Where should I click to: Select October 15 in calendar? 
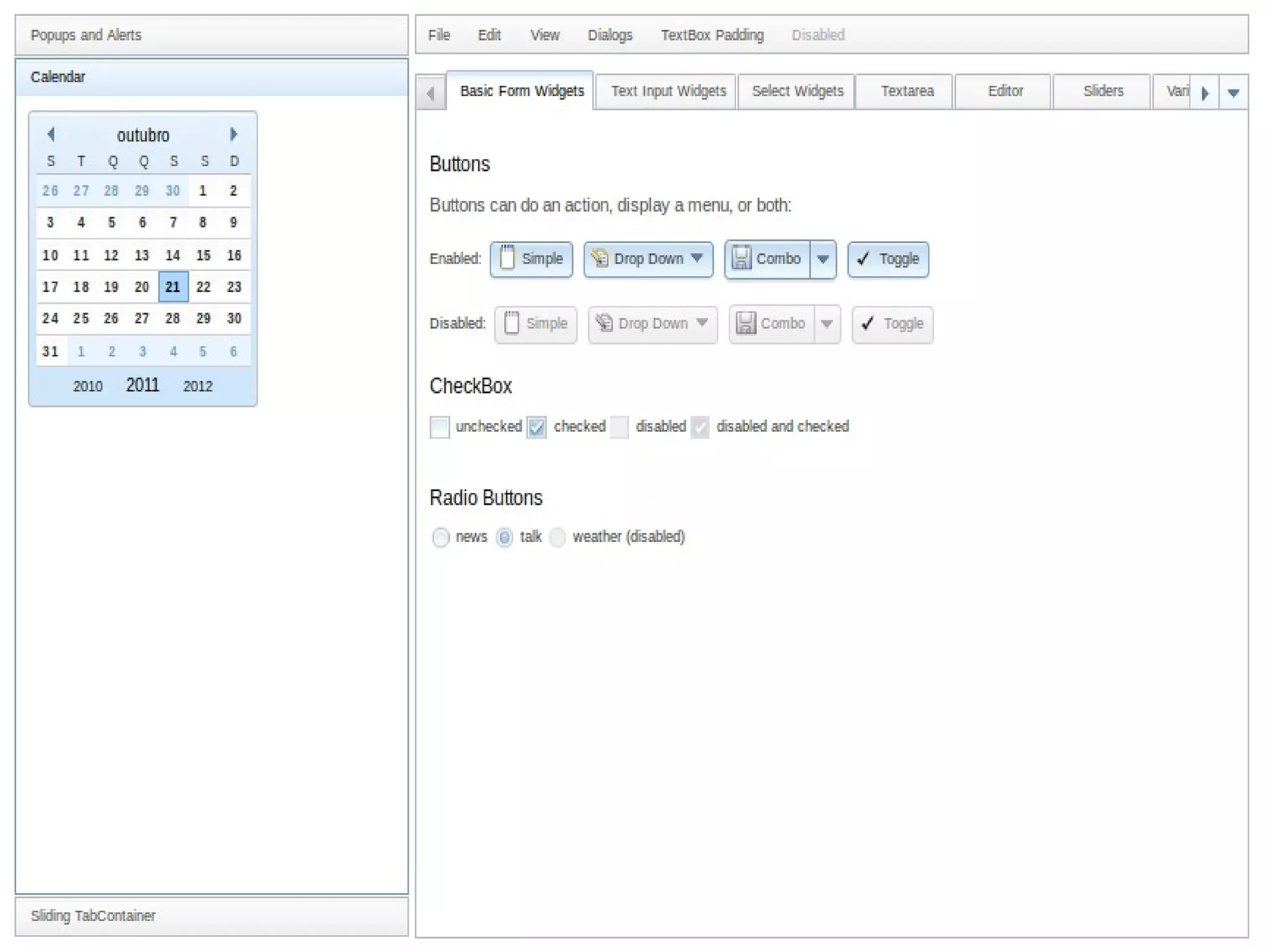point(203,255)
